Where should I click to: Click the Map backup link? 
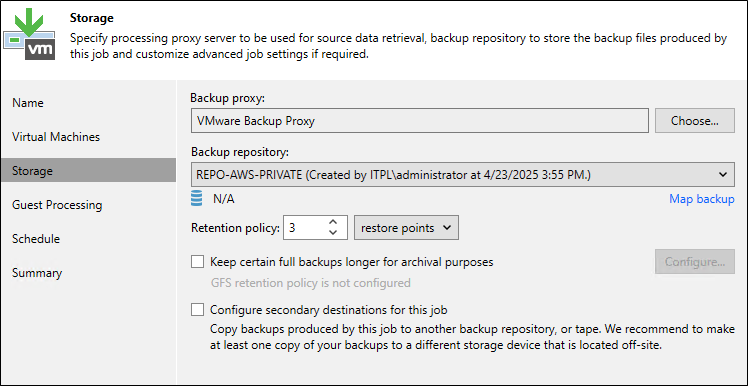point(702,199)
